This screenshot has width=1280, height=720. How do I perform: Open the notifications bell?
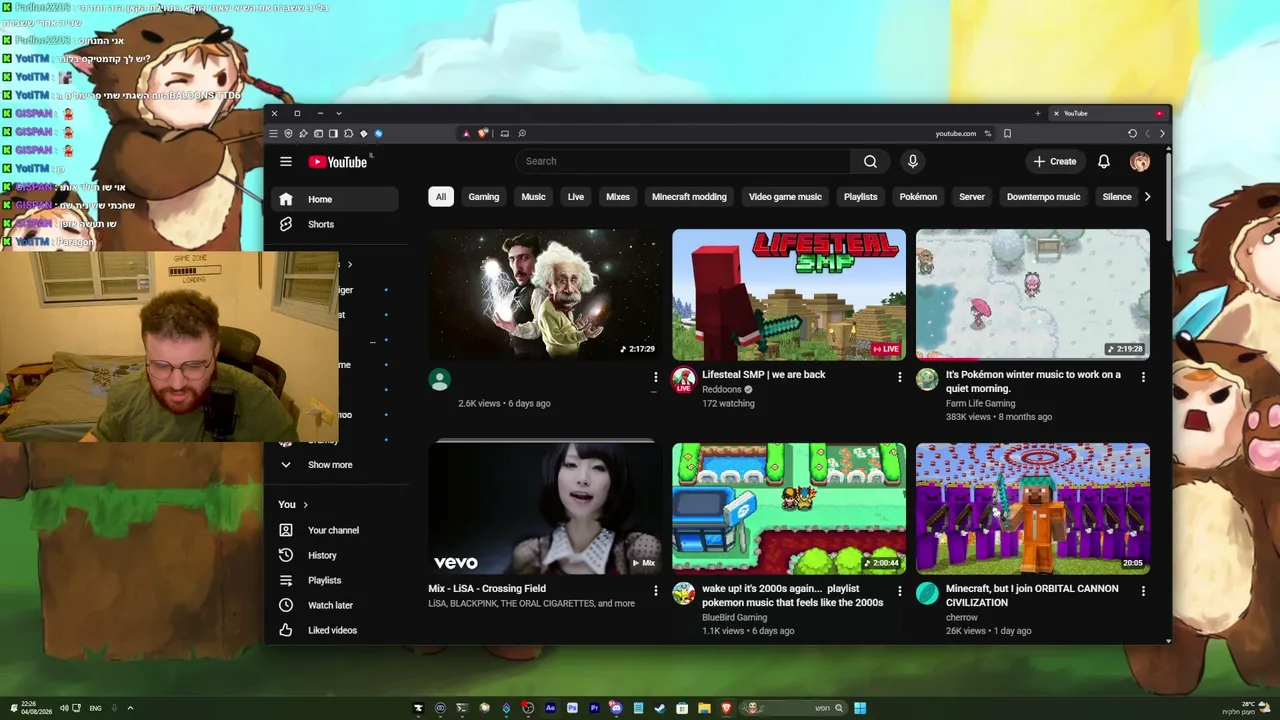click(1104, 161)
